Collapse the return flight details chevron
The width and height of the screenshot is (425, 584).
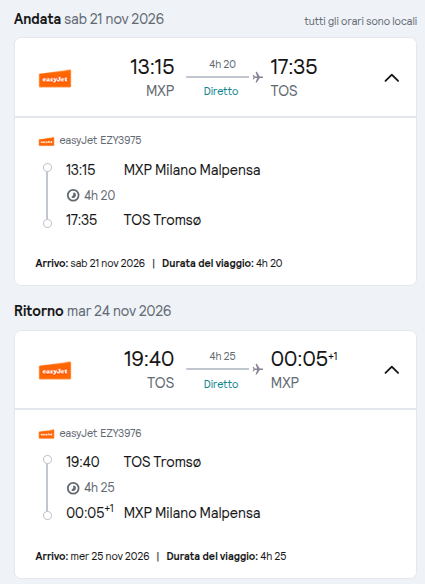pyautogui.click(x=392, y=370)
